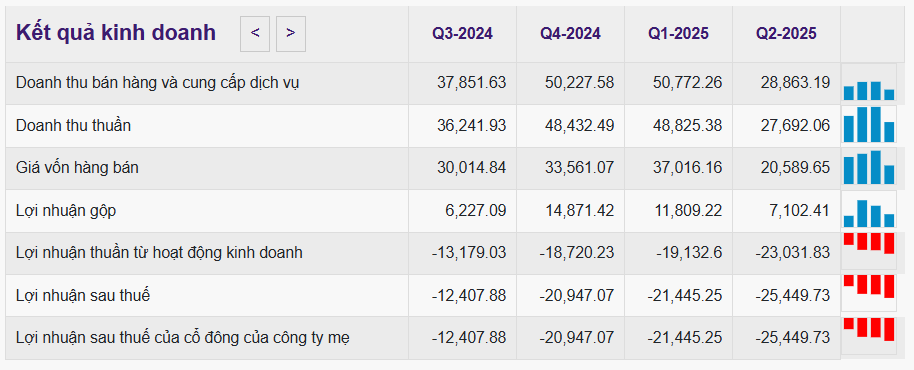Click the 'Lợi nhuận gộp' row label
This screenshot has width=914, height=370.
[x=66, y=211]
